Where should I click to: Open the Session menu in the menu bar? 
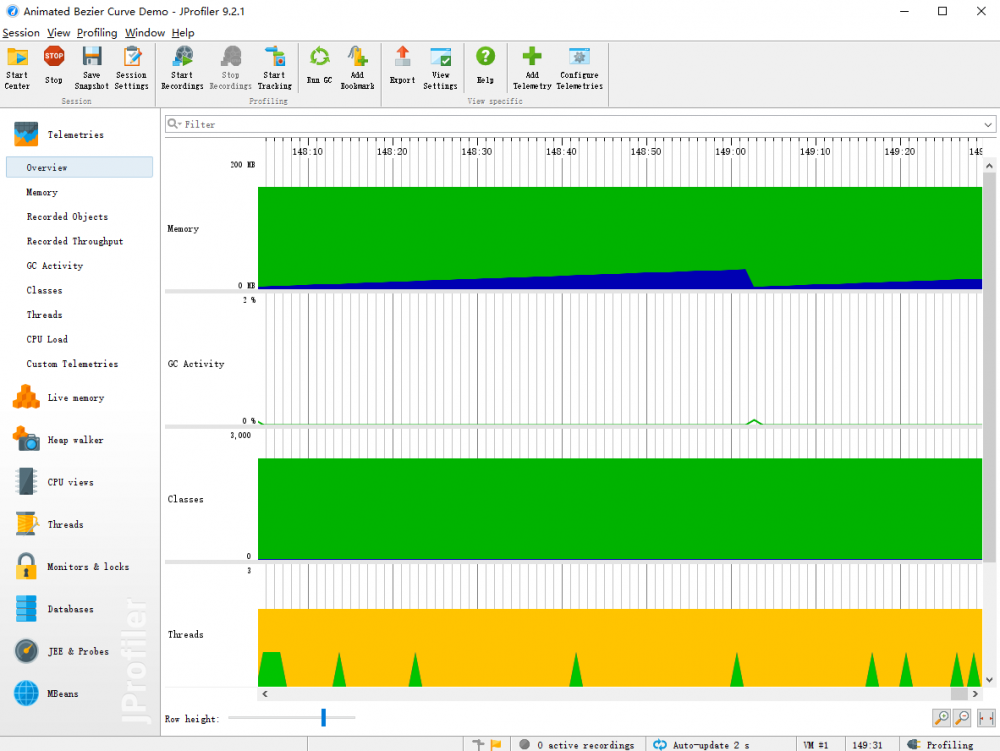click(x=21, y=33)
